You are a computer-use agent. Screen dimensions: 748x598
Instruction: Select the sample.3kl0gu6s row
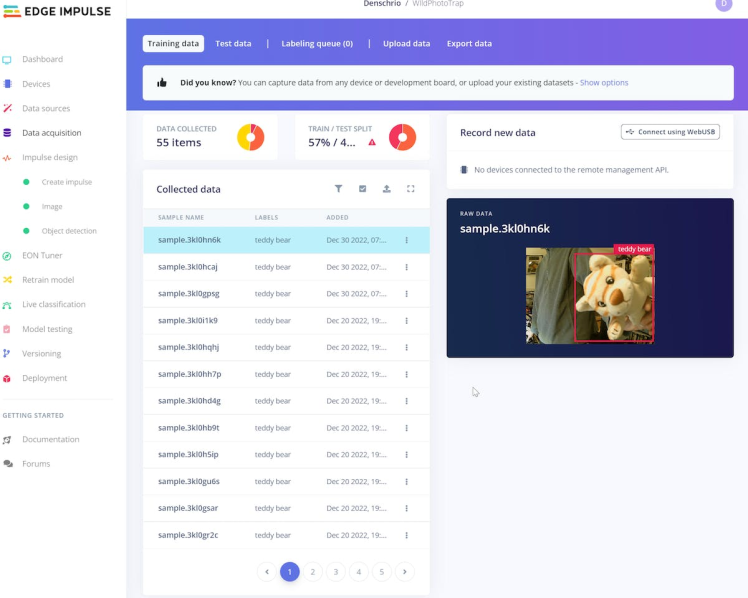tap(286, 482)
